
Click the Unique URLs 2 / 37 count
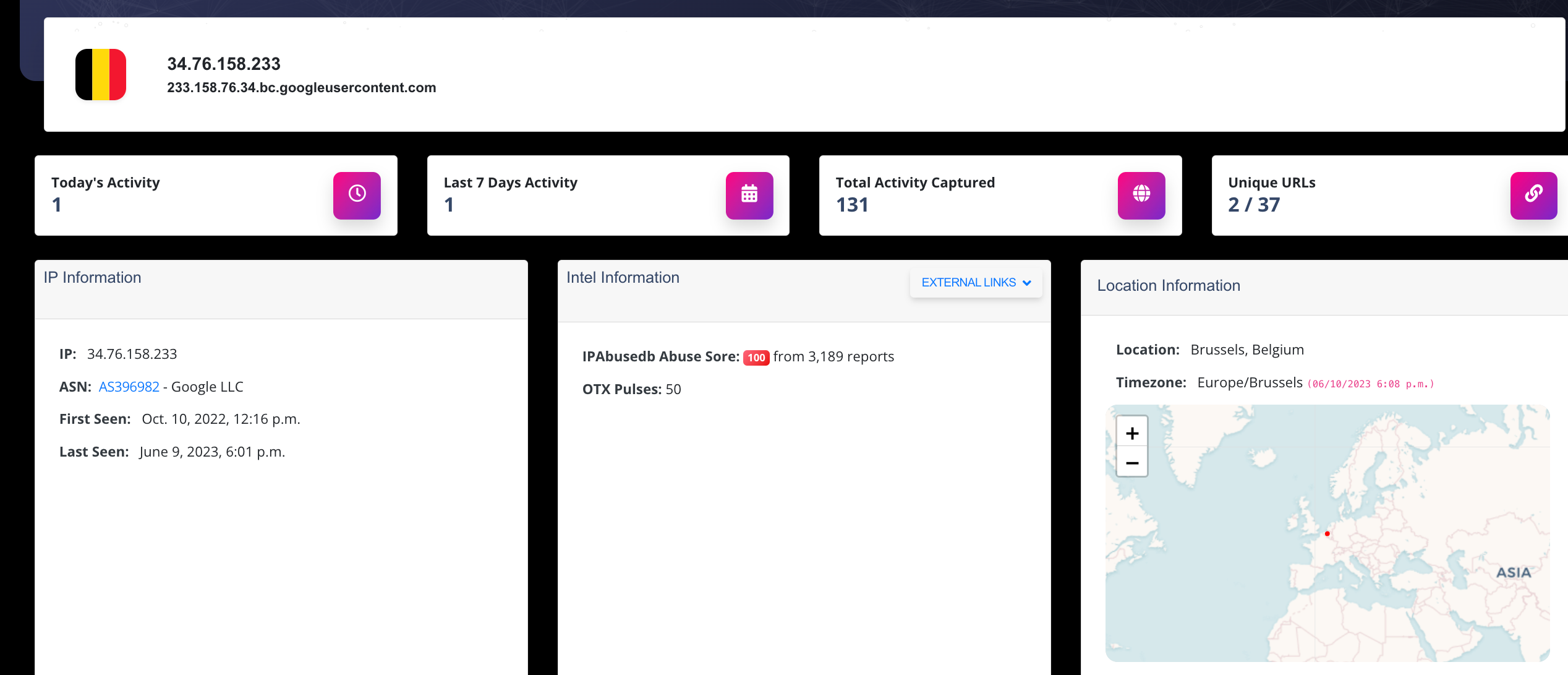[x=1253, y=205]
